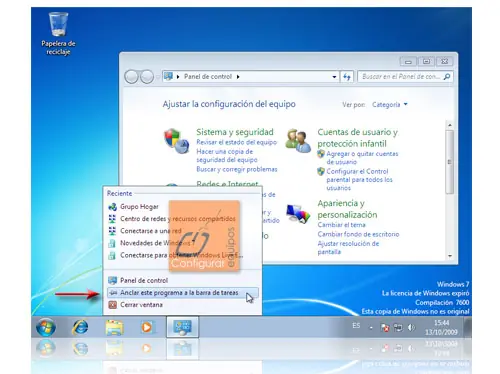Image resolution: width=500 pixels, height=374 pixels.
Task: Click the Control Panel icon in the address bar
Action: coord(168,76)
